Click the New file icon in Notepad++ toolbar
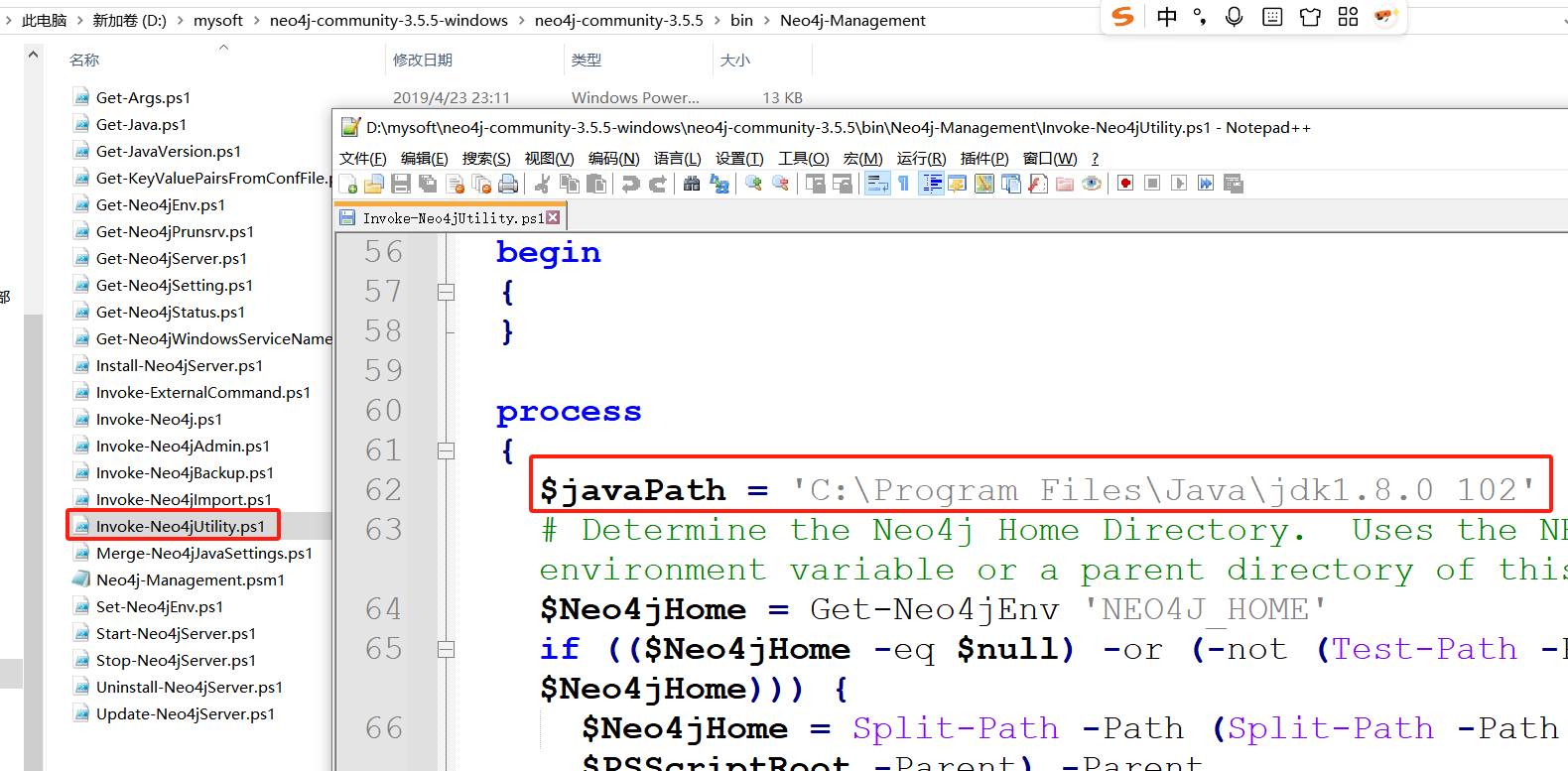This screenshot has height=771, width=1568. 349,184
